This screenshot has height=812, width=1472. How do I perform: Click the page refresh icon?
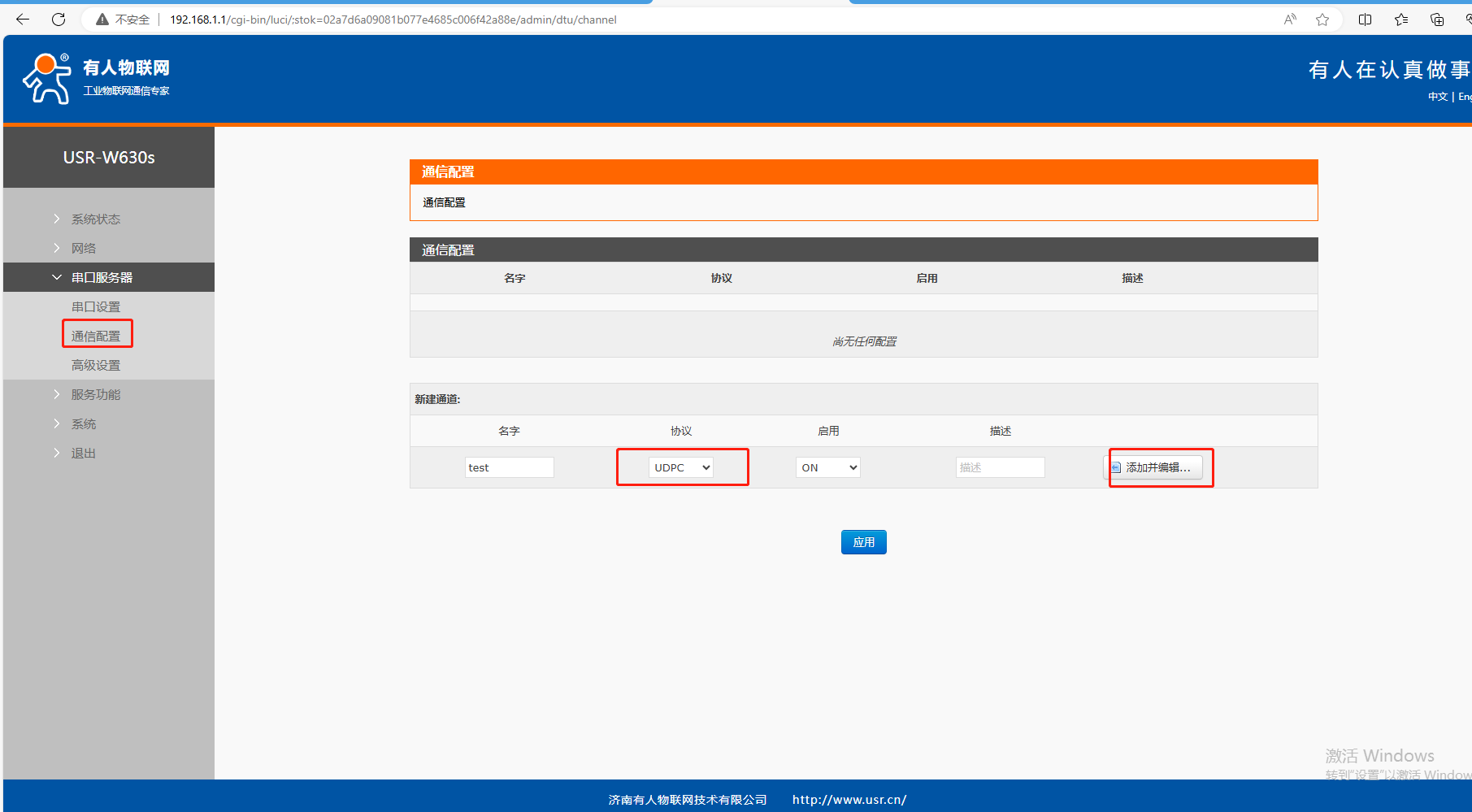59,20
